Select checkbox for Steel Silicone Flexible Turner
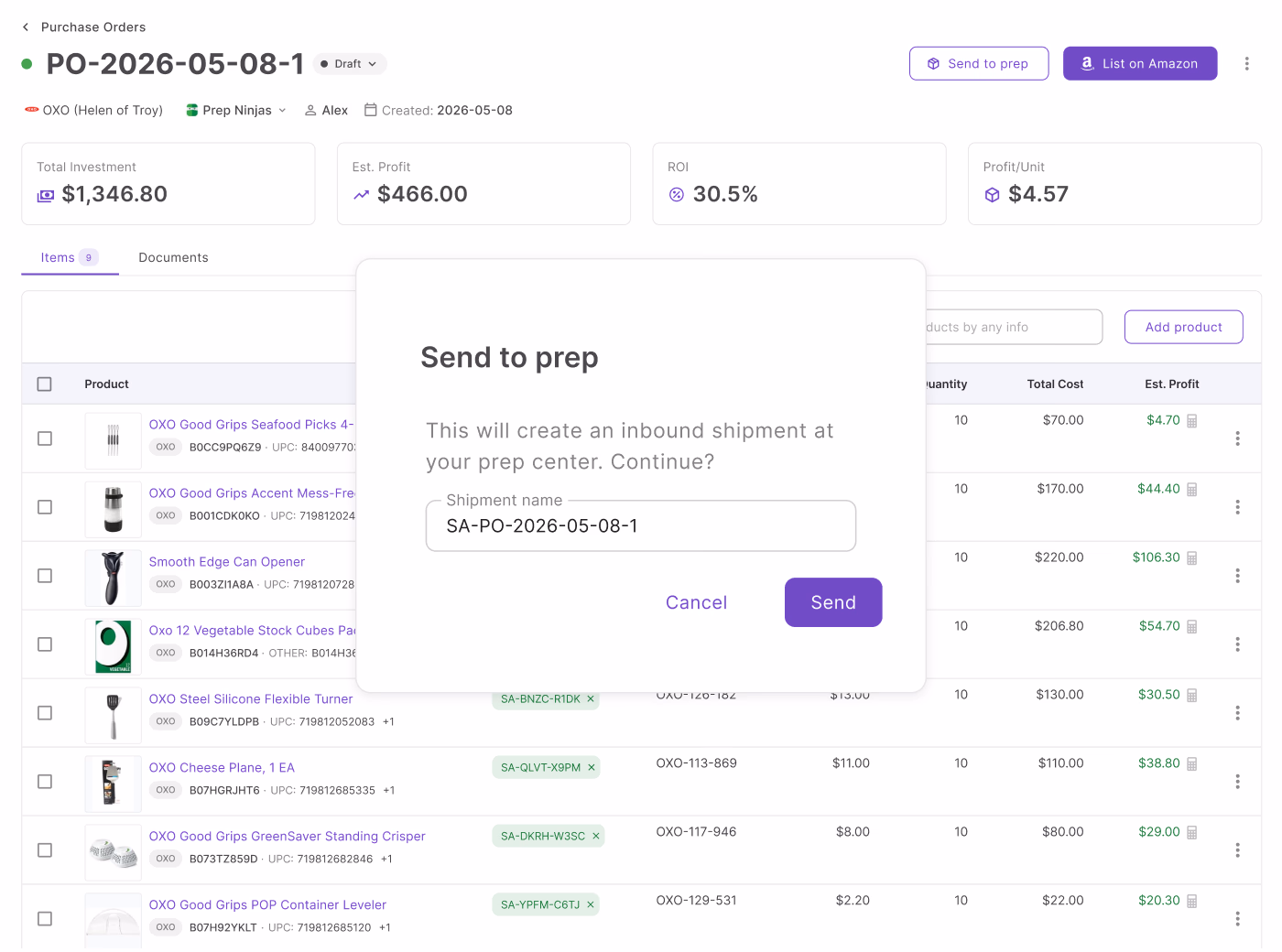1282x952 pixels. (44, 713)
